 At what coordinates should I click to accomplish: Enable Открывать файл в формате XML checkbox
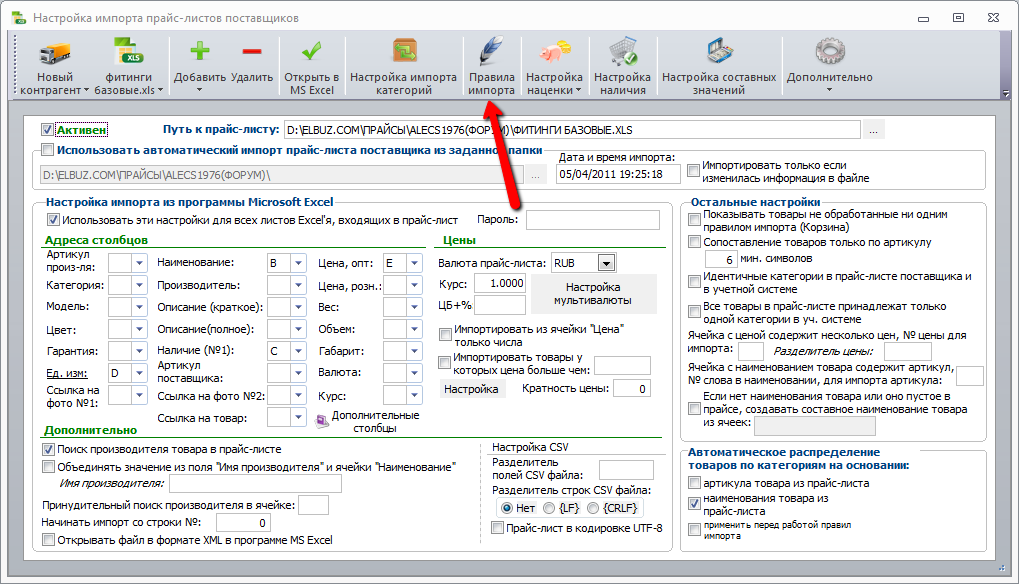click(x=48, y=539)
